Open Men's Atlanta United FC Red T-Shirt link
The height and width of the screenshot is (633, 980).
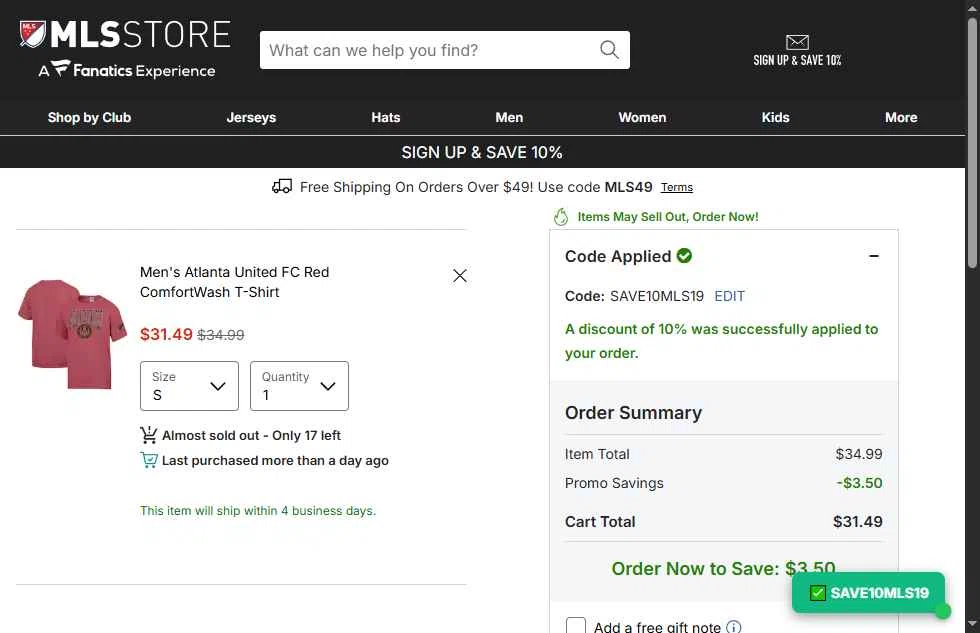tap(234, 282)
